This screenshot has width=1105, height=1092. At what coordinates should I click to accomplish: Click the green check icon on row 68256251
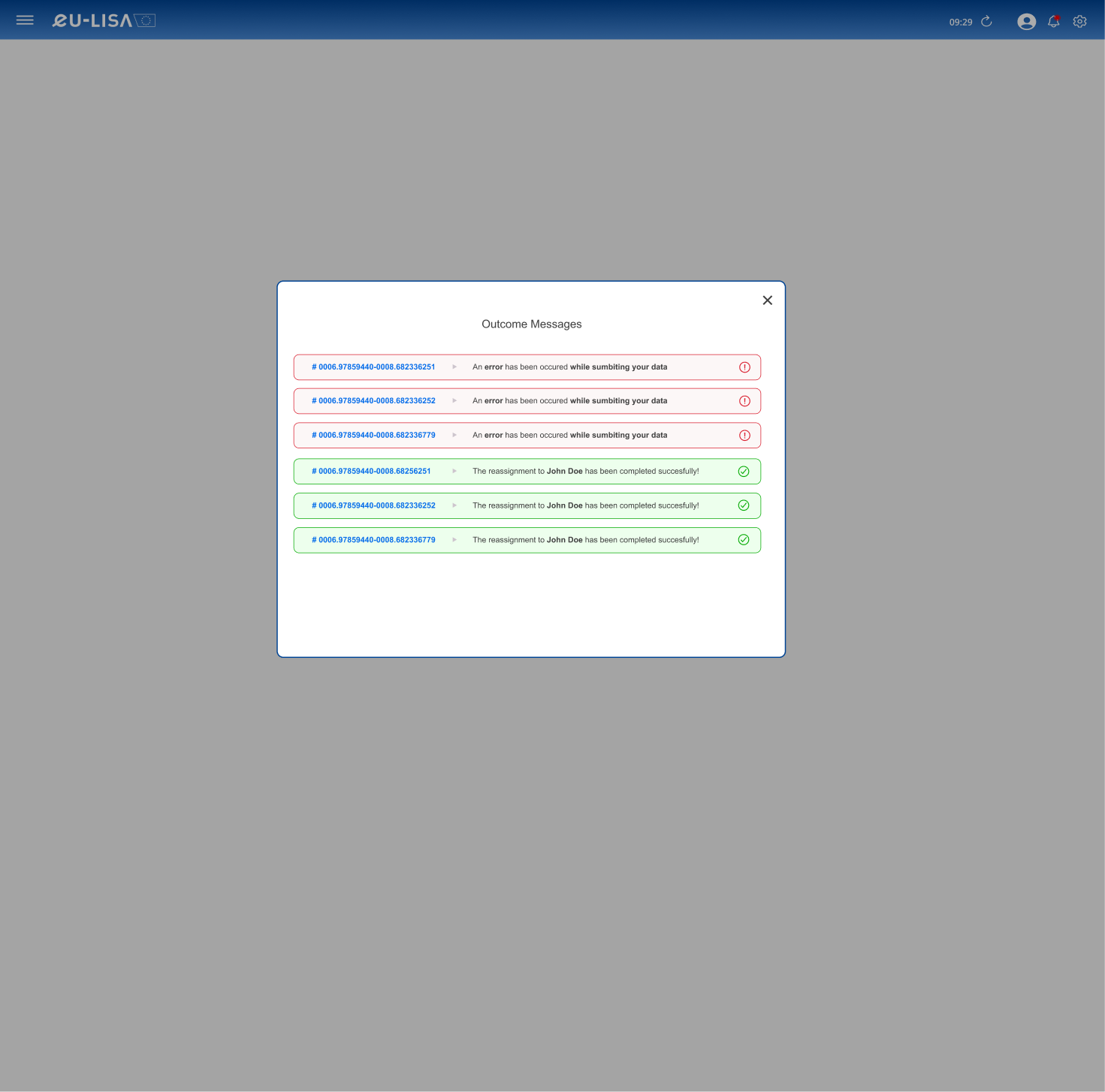(x=744, y=471)
